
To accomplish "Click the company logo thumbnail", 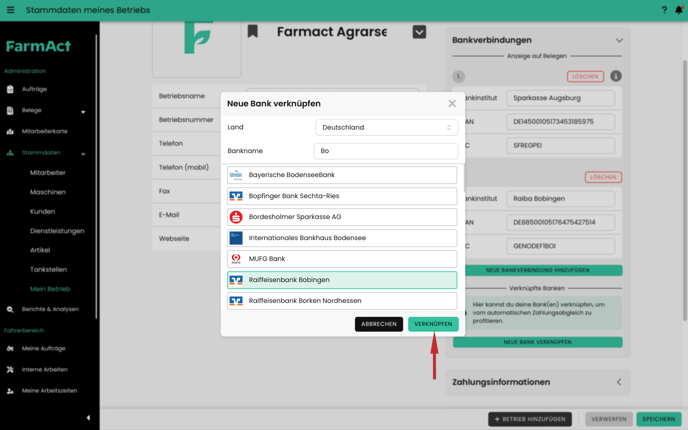I will [197, 49].
